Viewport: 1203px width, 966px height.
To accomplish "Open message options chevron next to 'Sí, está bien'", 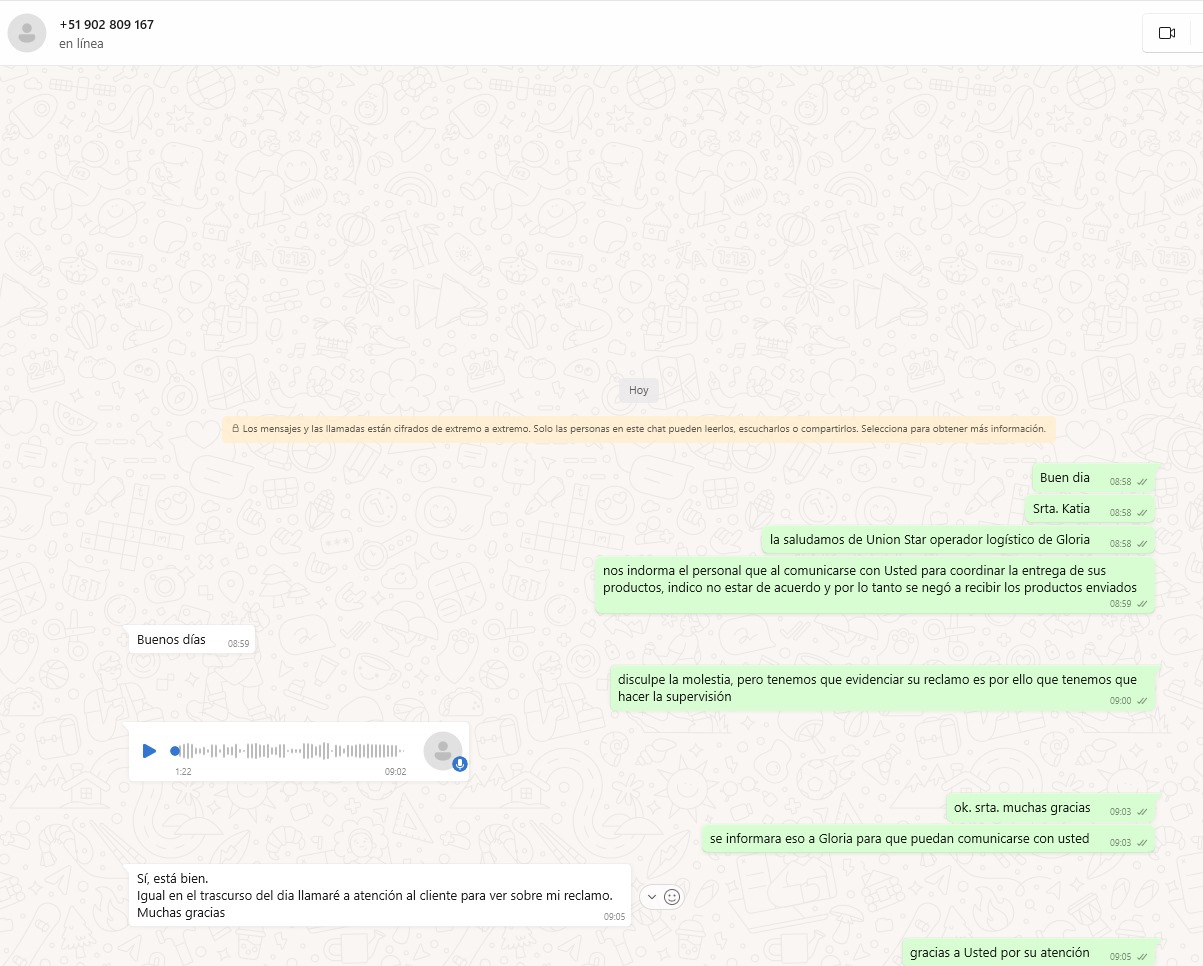I will tap(652, 897).
